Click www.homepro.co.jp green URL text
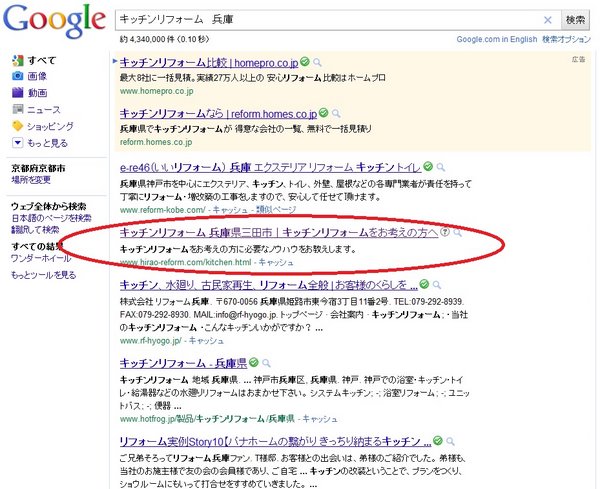The image size is (600, 489). [157, 91]
